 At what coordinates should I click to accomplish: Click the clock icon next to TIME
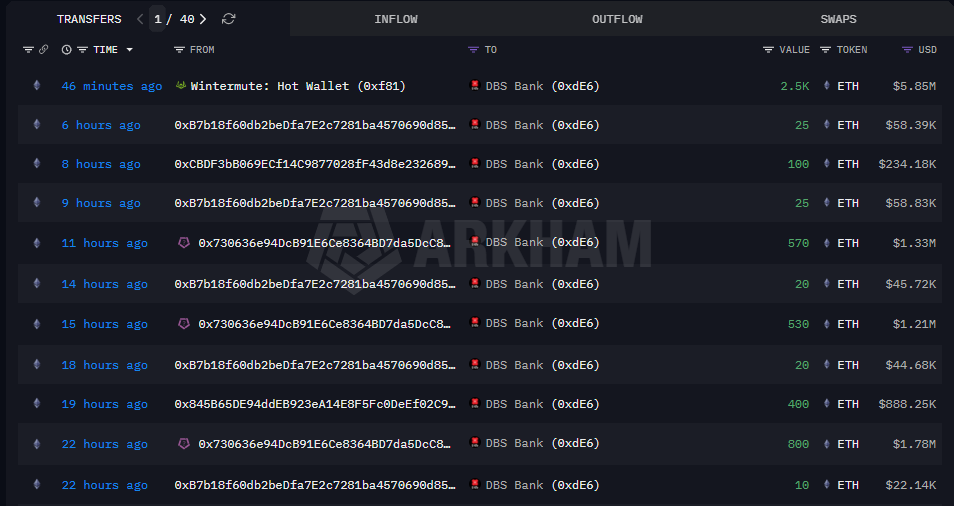pos(66,49)
